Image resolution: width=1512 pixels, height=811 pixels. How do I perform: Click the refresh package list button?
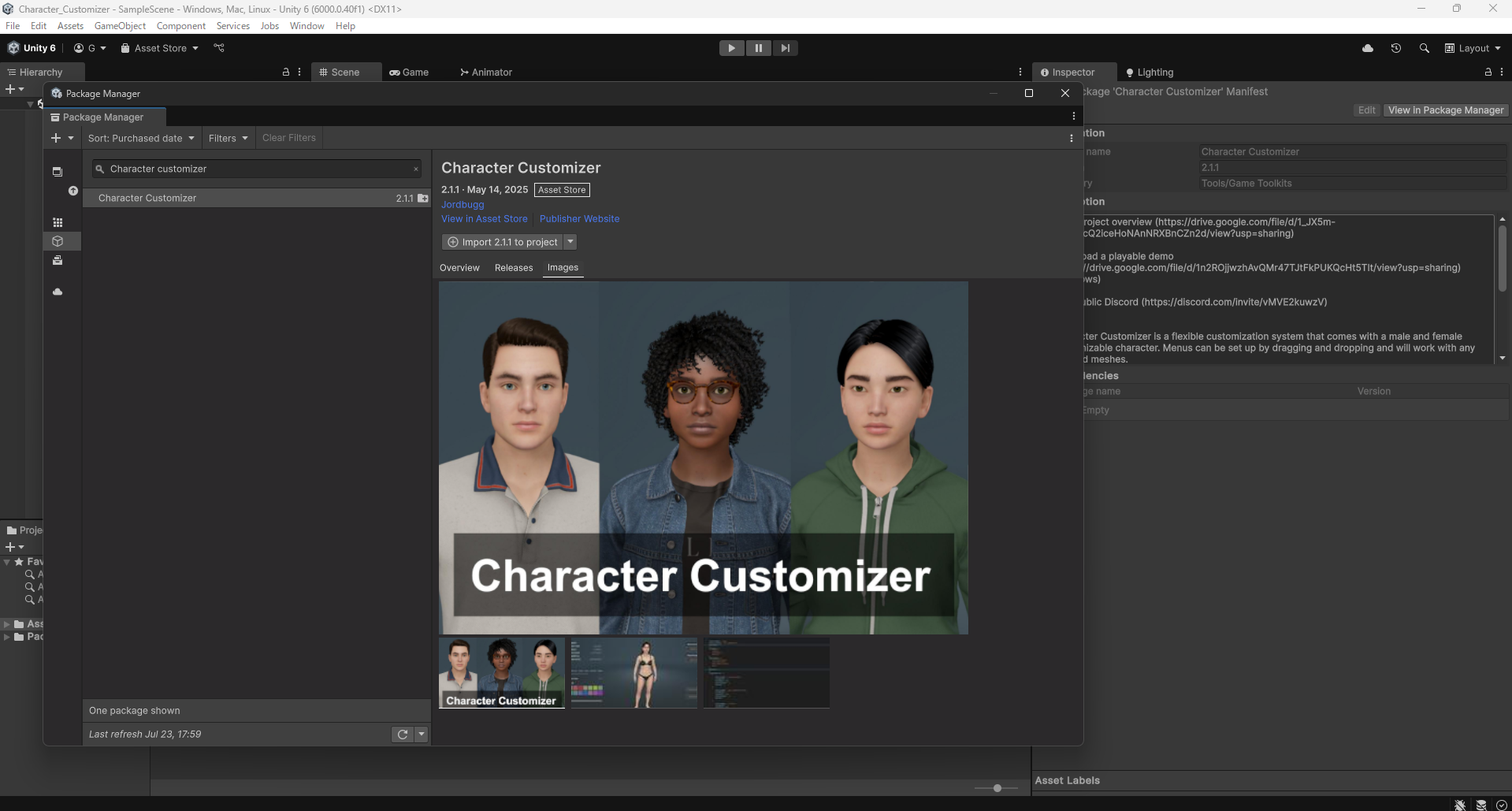(403, 734)
